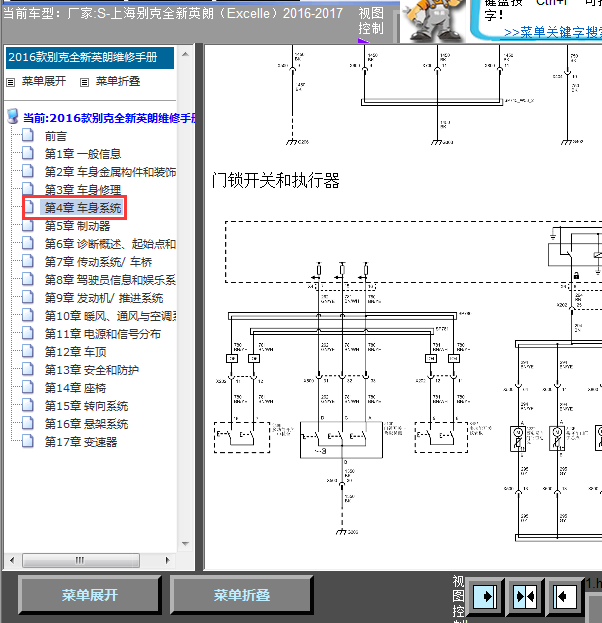Open 第10章 暖风、通风与空调 chapter
This screenshot has width=602, height=623.
pyautogui.click(x=110, y=316)
